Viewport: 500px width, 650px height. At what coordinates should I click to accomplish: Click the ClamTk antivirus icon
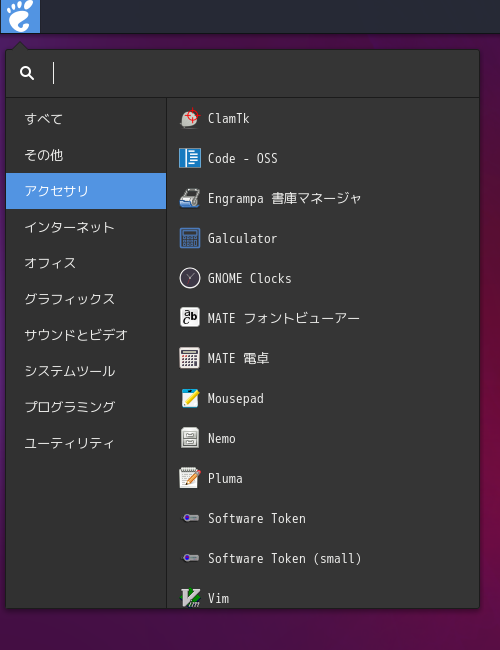pyautogui.click(x=190, y=118)
